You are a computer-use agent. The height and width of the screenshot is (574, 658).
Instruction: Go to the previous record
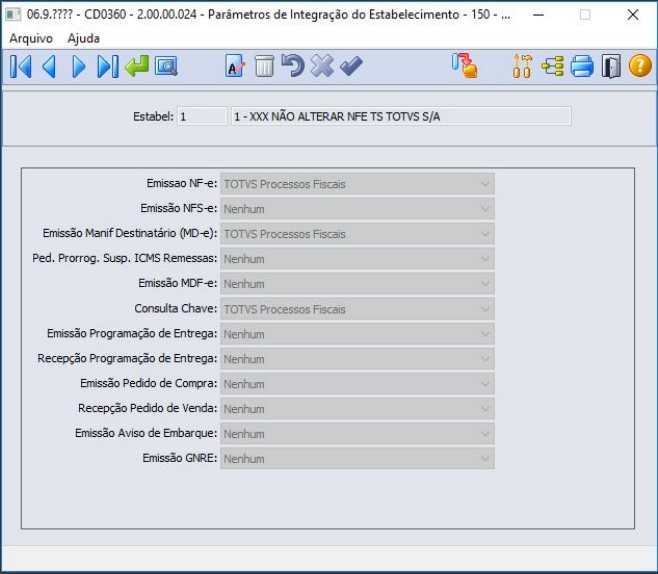tap(49, 66)
